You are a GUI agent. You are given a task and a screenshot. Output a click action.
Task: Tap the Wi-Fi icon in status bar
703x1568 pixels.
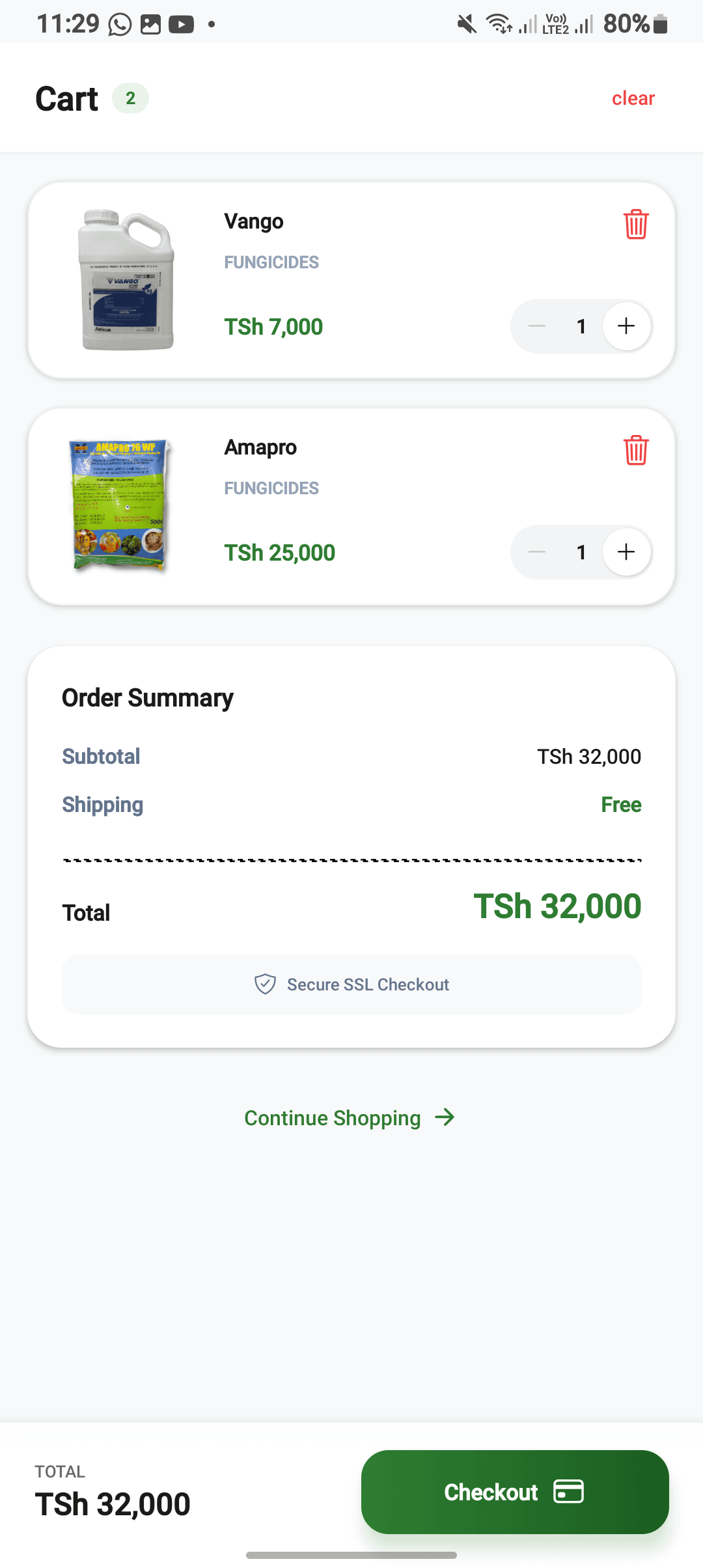click(499, 25)
